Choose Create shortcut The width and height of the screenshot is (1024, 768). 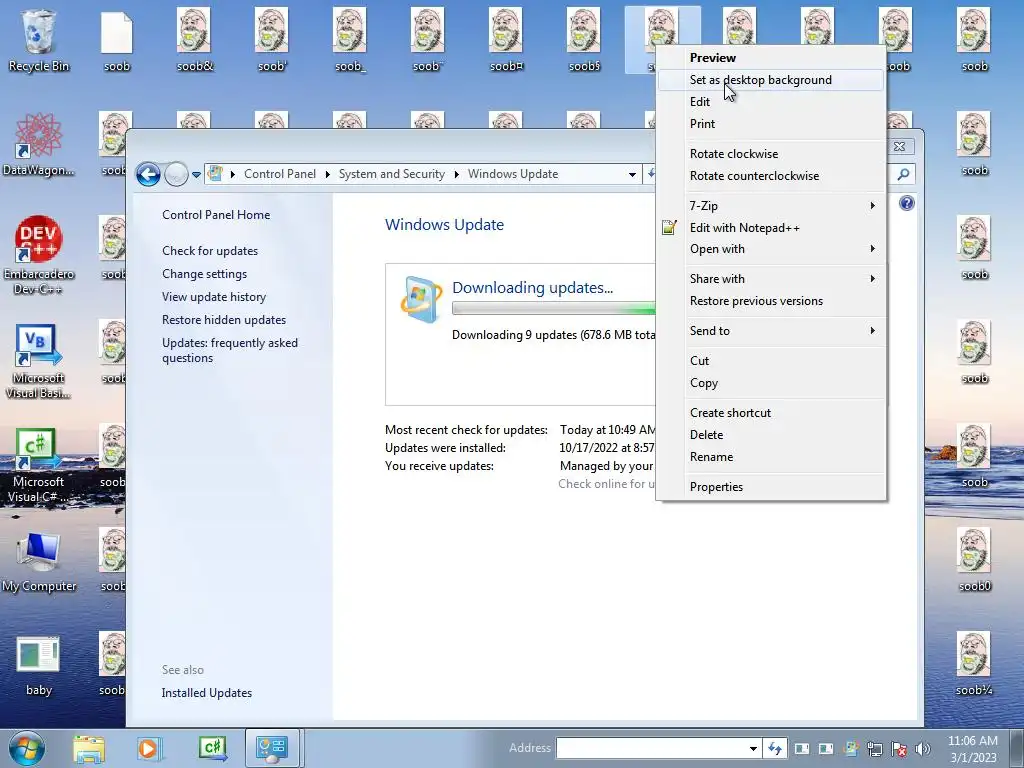(x=771, y=413)
